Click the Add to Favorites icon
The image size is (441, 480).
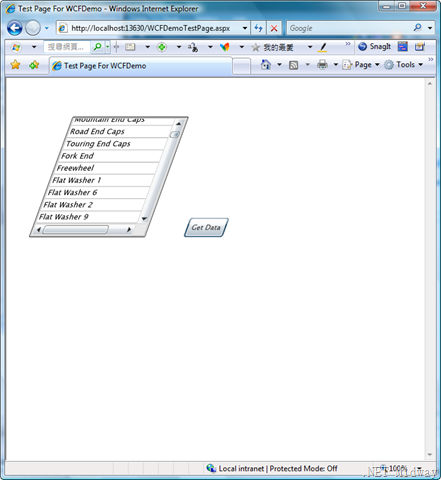[x=34, y=65]
